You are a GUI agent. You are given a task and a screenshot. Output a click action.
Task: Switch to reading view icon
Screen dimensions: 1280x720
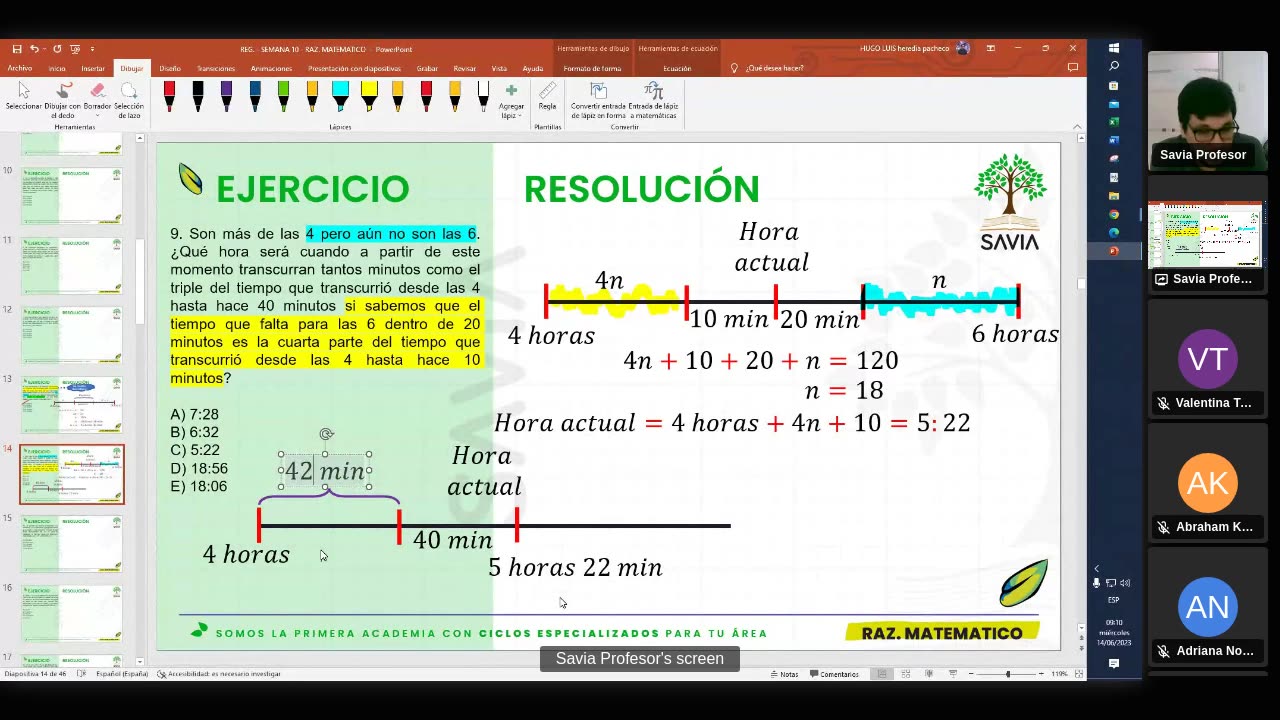click(930, 674)
